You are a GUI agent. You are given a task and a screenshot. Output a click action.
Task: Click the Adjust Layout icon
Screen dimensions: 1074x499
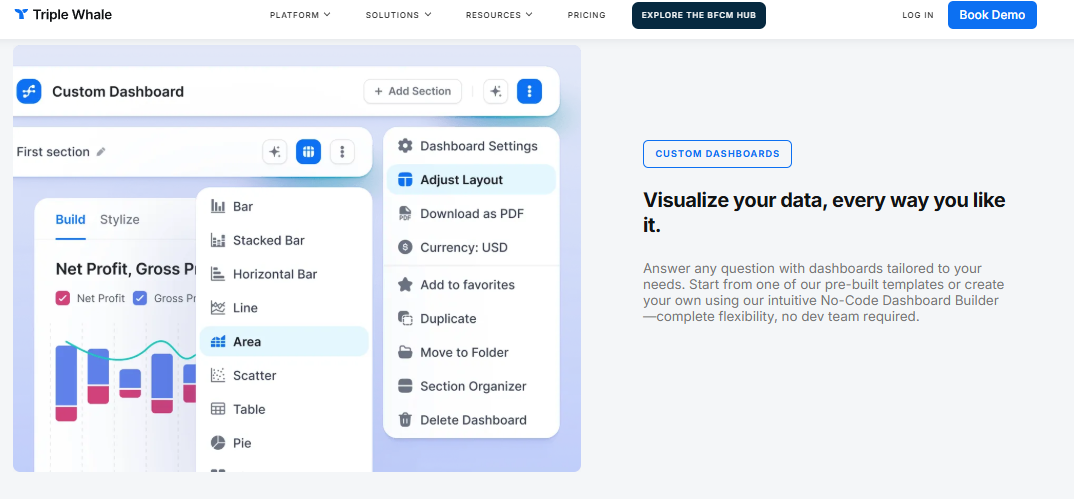tap(405, 180)
